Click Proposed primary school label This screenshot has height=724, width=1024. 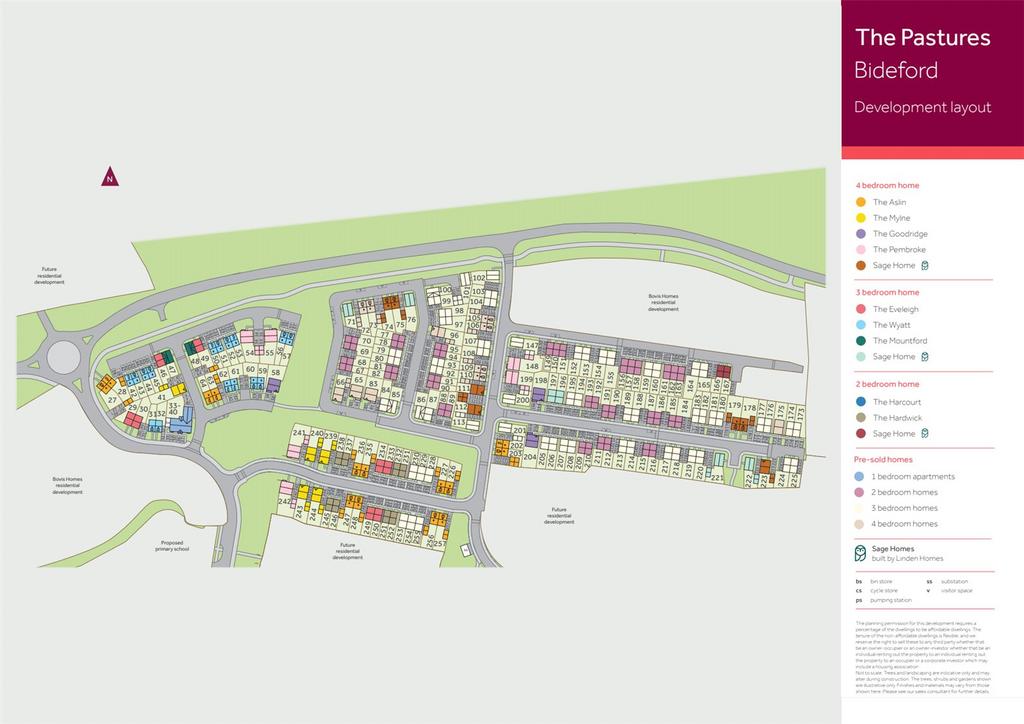click(172, 546)
